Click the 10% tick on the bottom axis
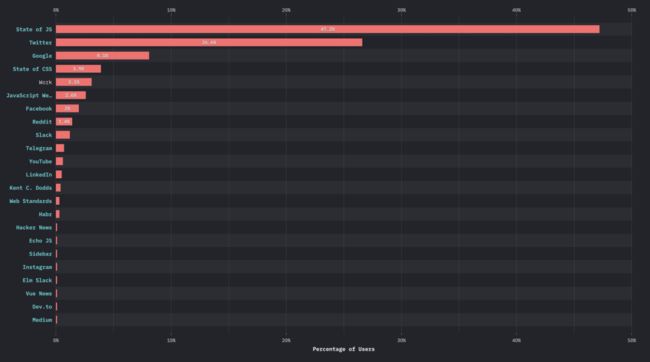The height and width of the screenshot is (362, 650). (171, 340)
